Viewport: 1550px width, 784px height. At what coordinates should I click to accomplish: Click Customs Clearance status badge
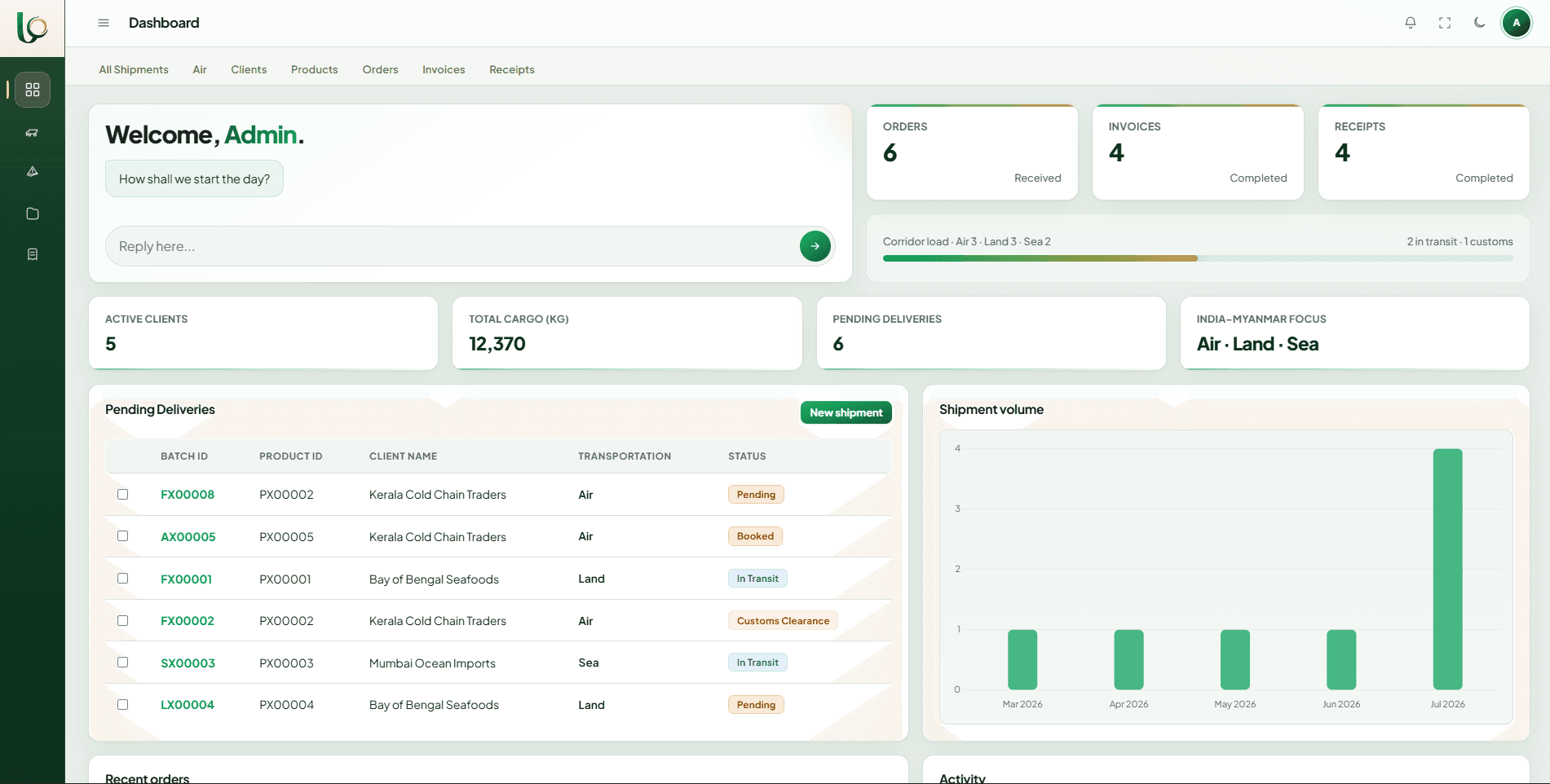coord(783,621)
